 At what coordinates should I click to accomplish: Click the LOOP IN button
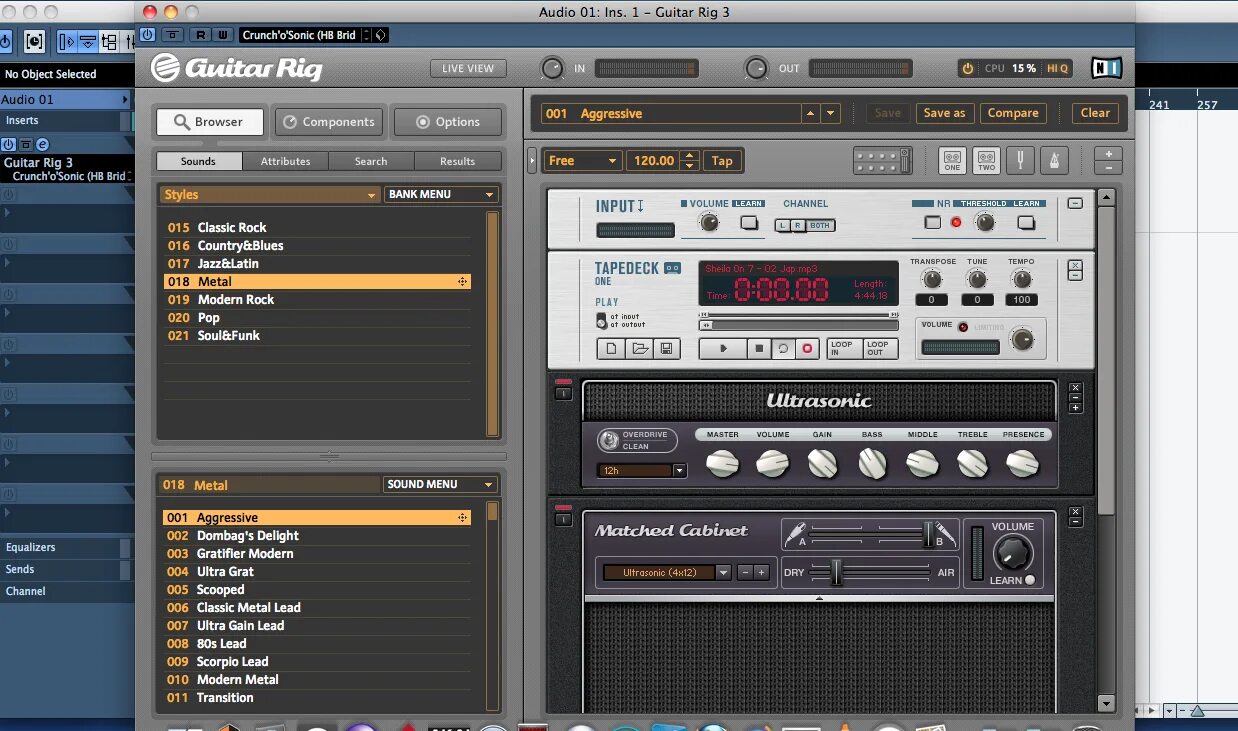842,349
